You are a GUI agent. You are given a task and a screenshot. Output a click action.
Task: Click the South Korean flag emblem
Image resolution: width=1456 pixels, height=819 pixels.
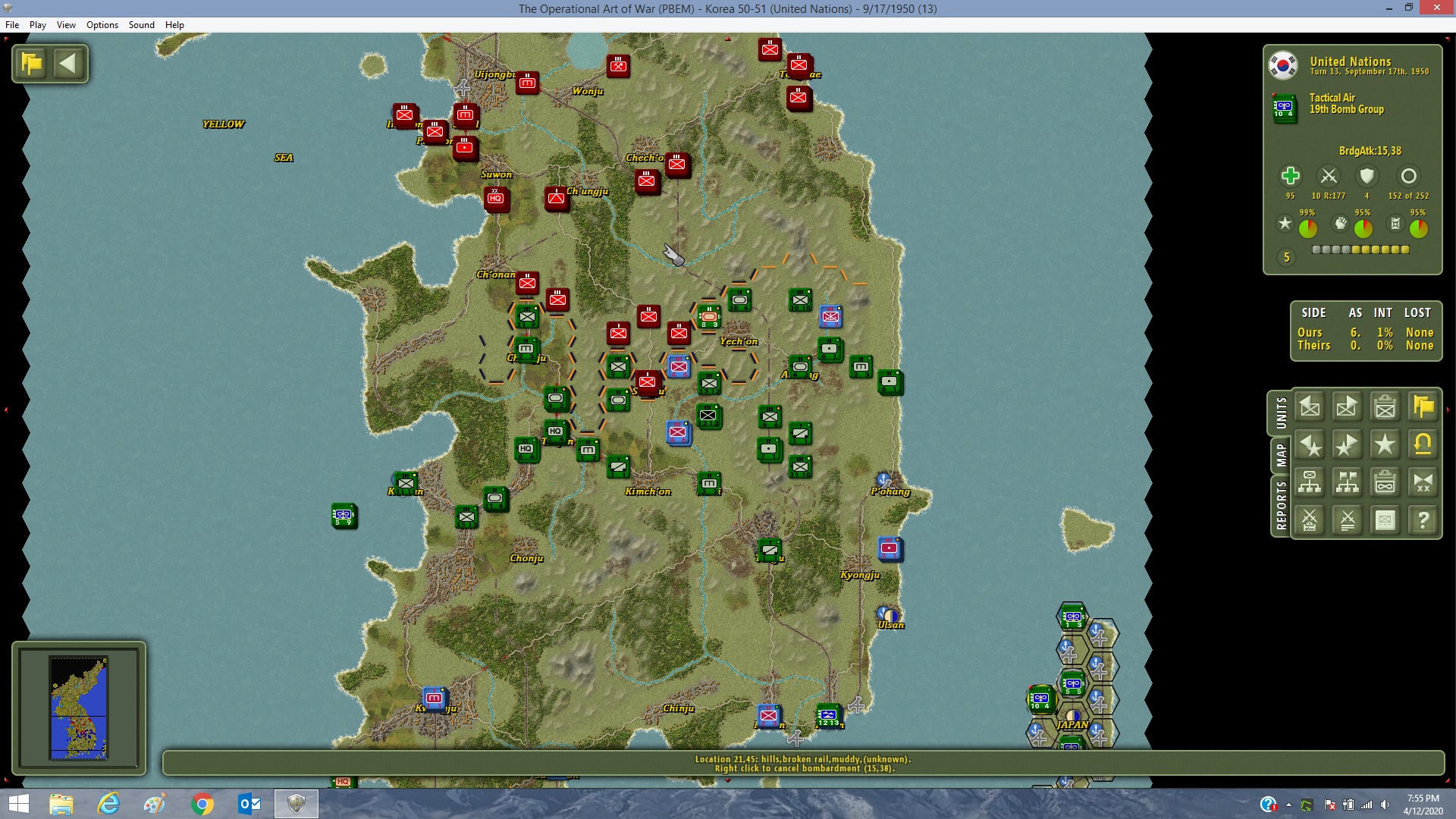1283,65
